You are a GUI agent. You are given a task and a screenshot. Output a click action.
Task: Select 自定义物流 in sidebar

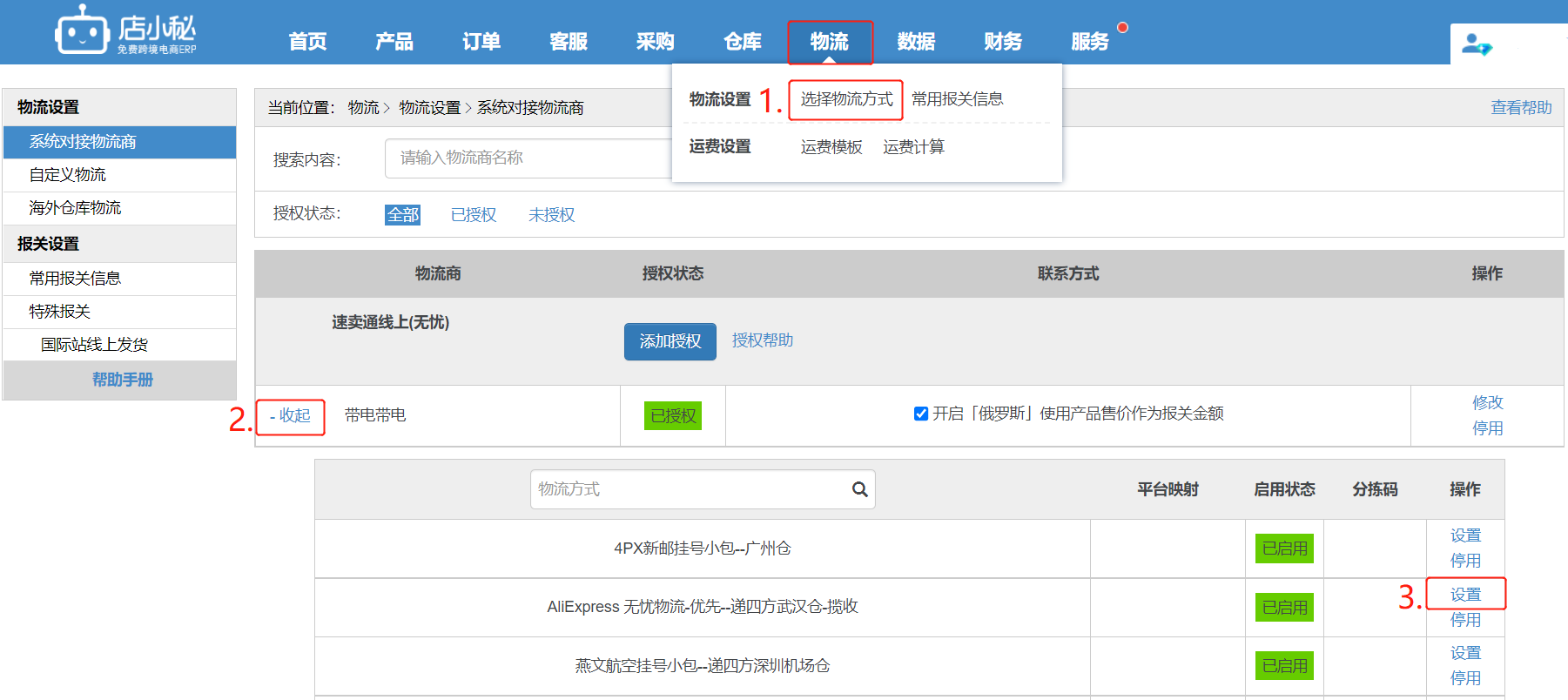[x=119, y=175]
